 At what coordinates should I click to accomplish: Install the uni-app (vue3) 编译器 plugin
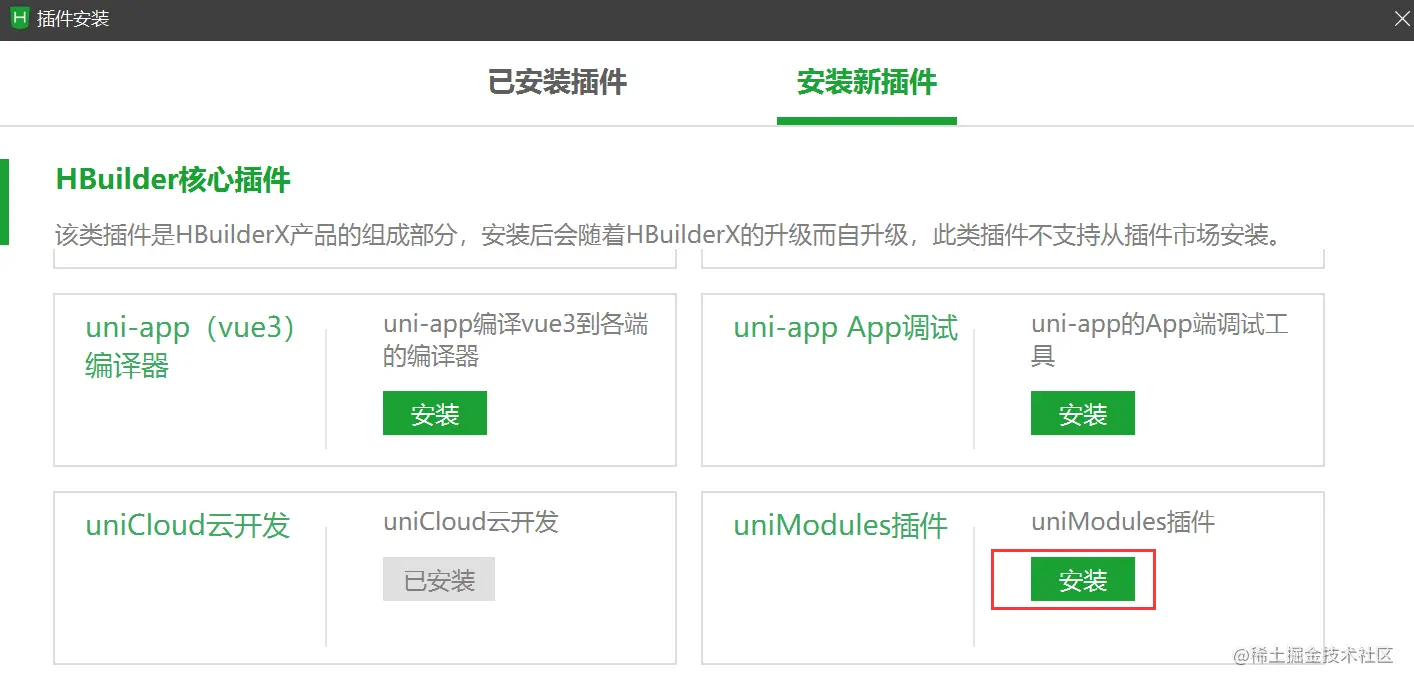pyautogui.click(x=435, y=413)
